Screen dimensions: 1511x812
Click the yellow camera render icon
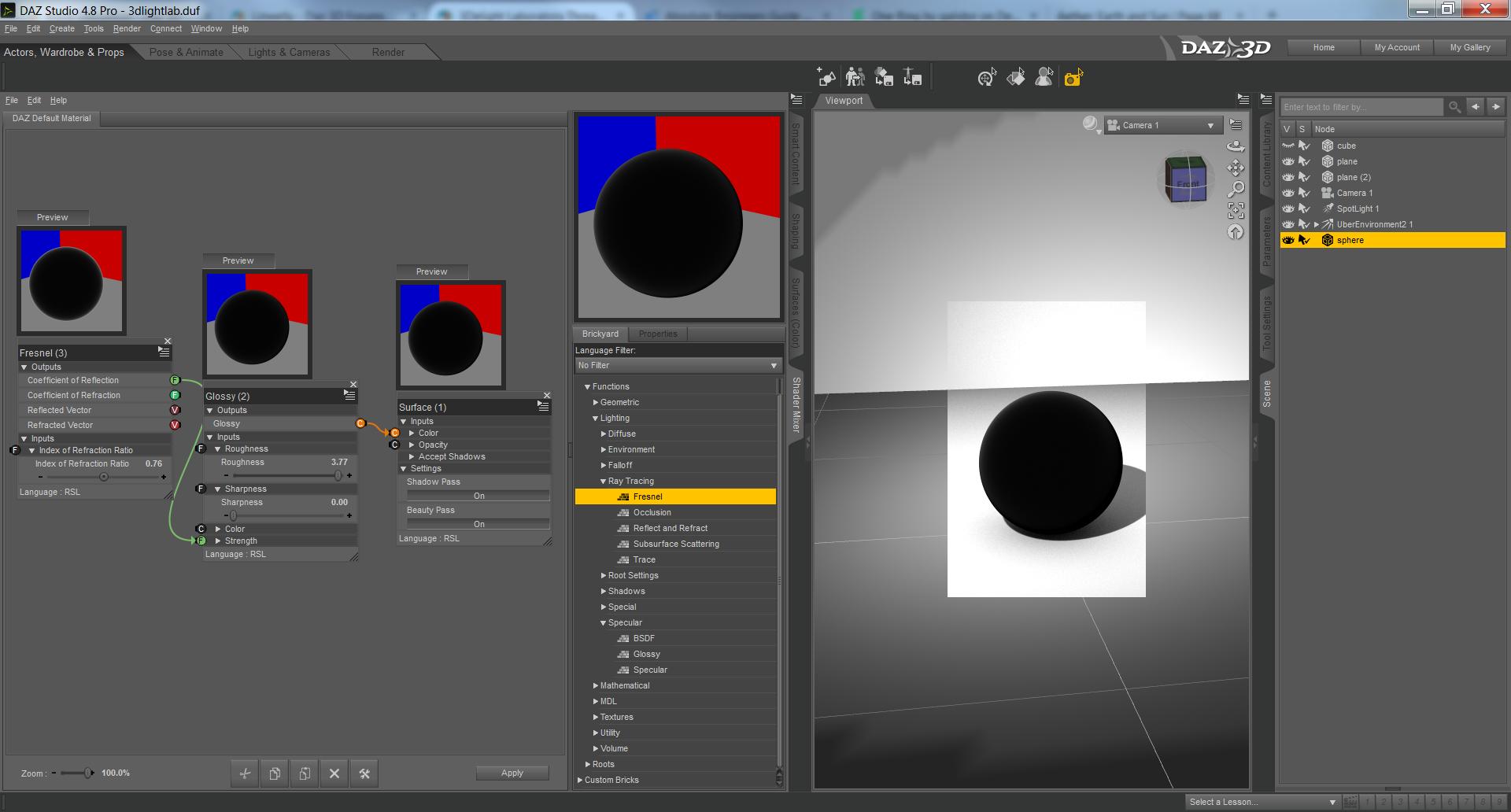coord(1073,77)
